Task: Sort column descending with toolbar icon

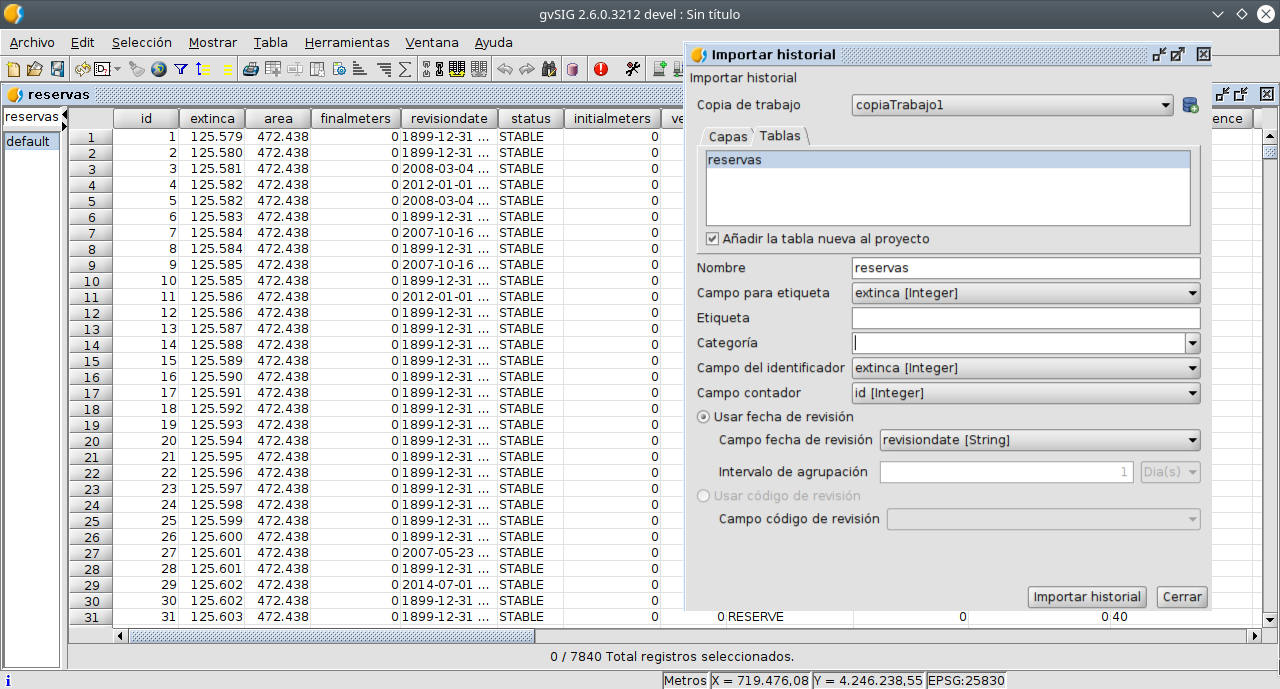Action: coord(383,69)
